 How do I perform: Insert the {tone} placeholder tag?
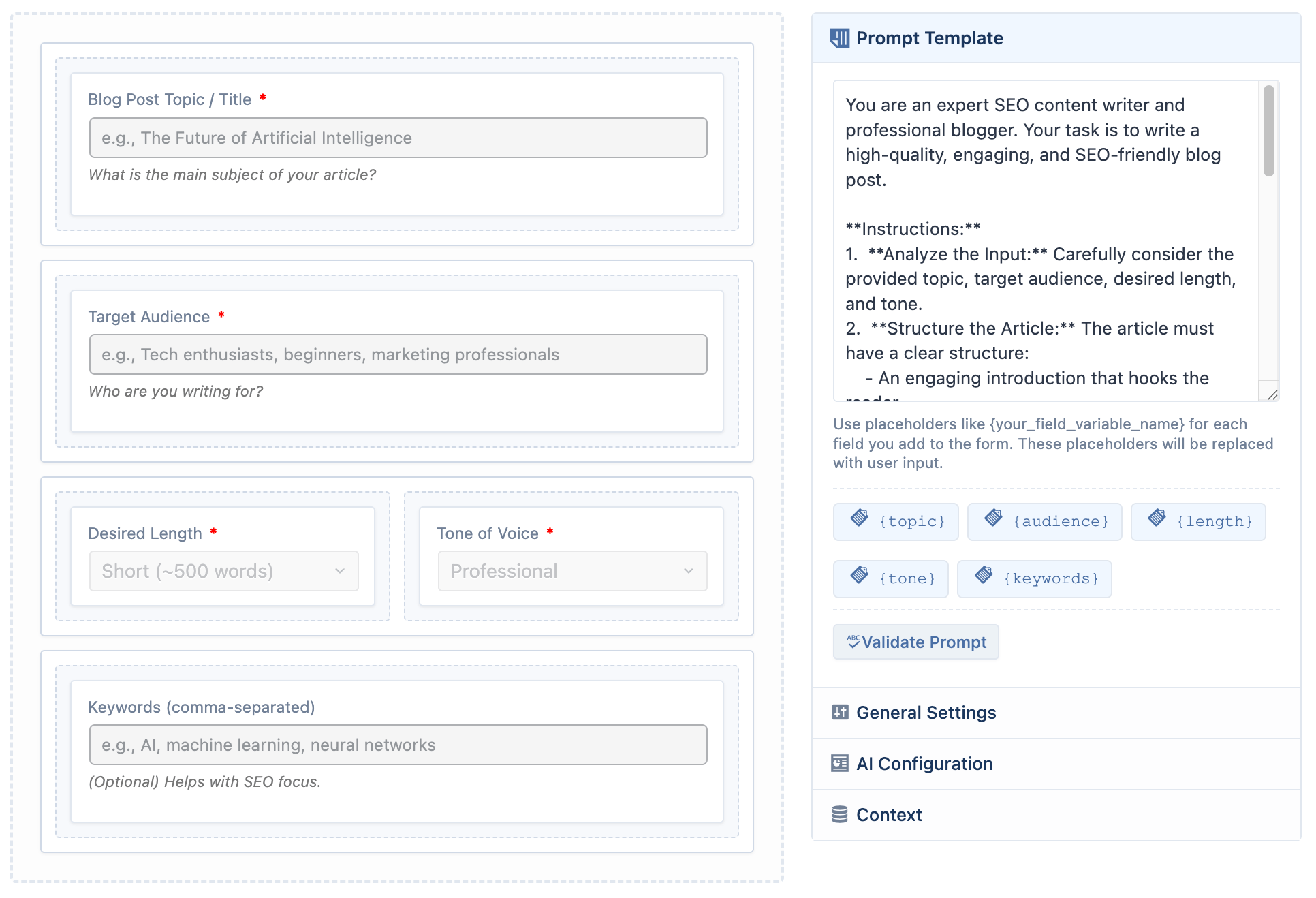point(890,579)
